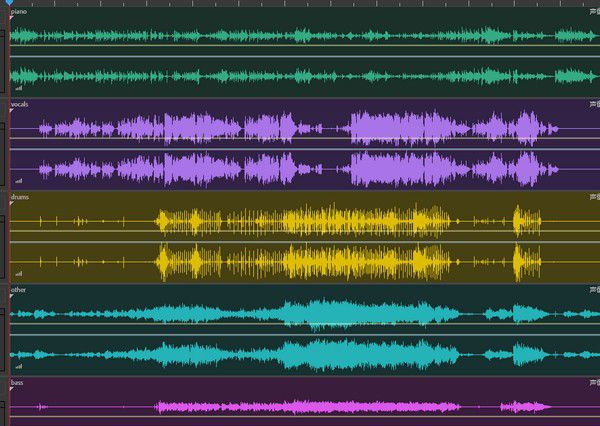
Task: Click the fade-in handle on the vocals clip
Action: [x=12, y=110]
